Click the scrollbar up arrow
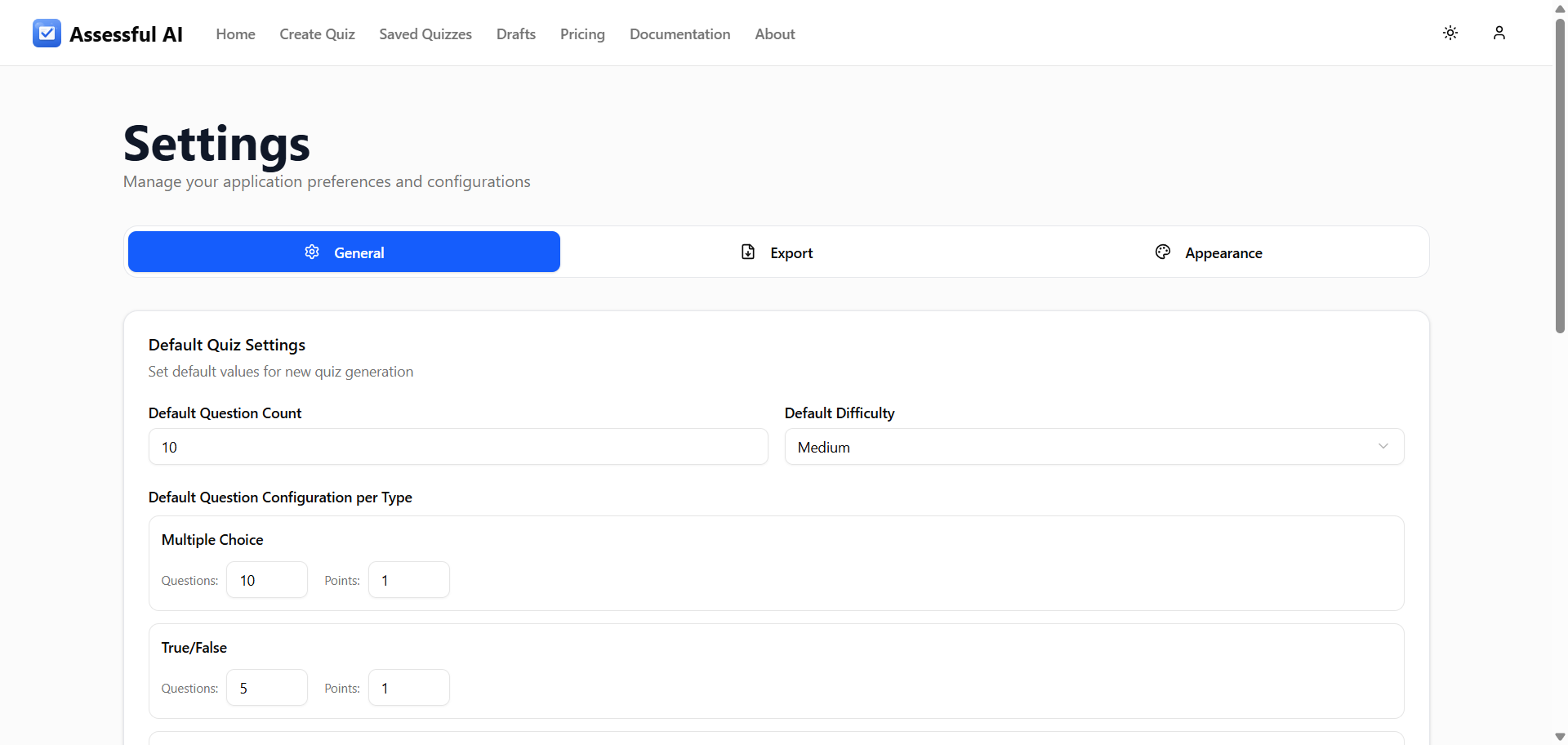 [x=1560, y=8]
